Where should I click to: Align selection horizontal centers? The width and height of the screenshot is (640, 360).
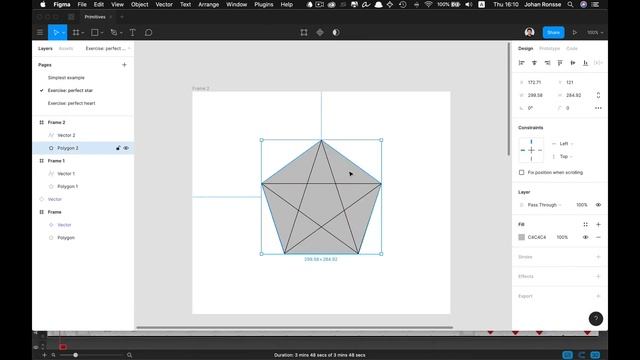tap(534, 62)
